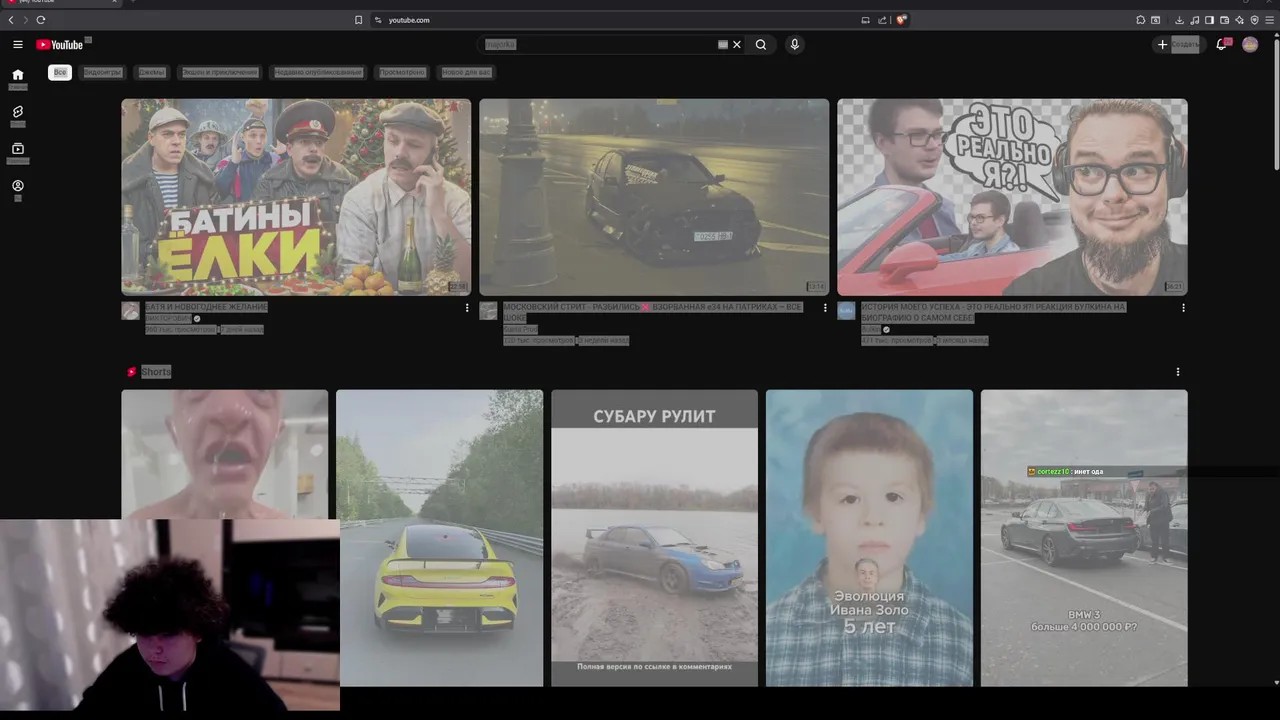This screenshot has width=1280, height=720.
Task: Open more options for 'История моего успеха' video
Action: click(1183, 308)
